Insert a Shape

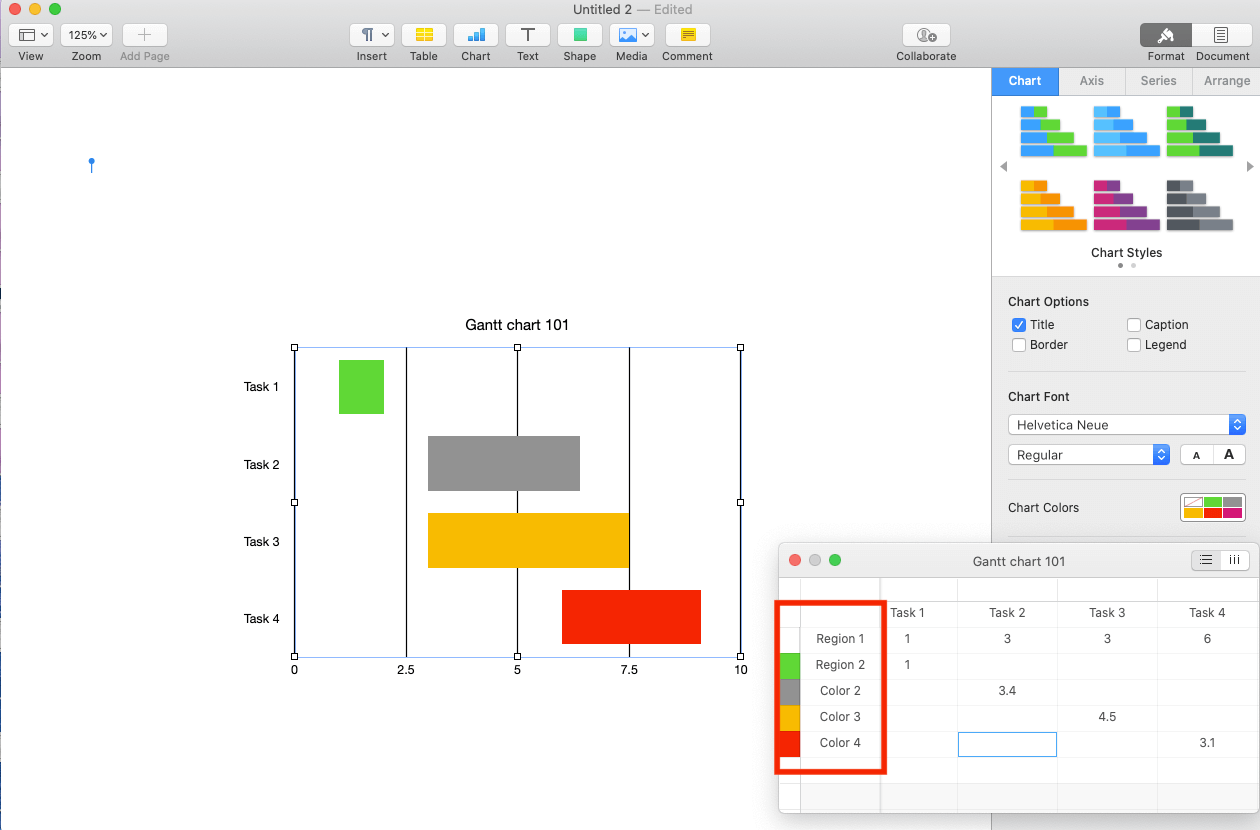579,34
